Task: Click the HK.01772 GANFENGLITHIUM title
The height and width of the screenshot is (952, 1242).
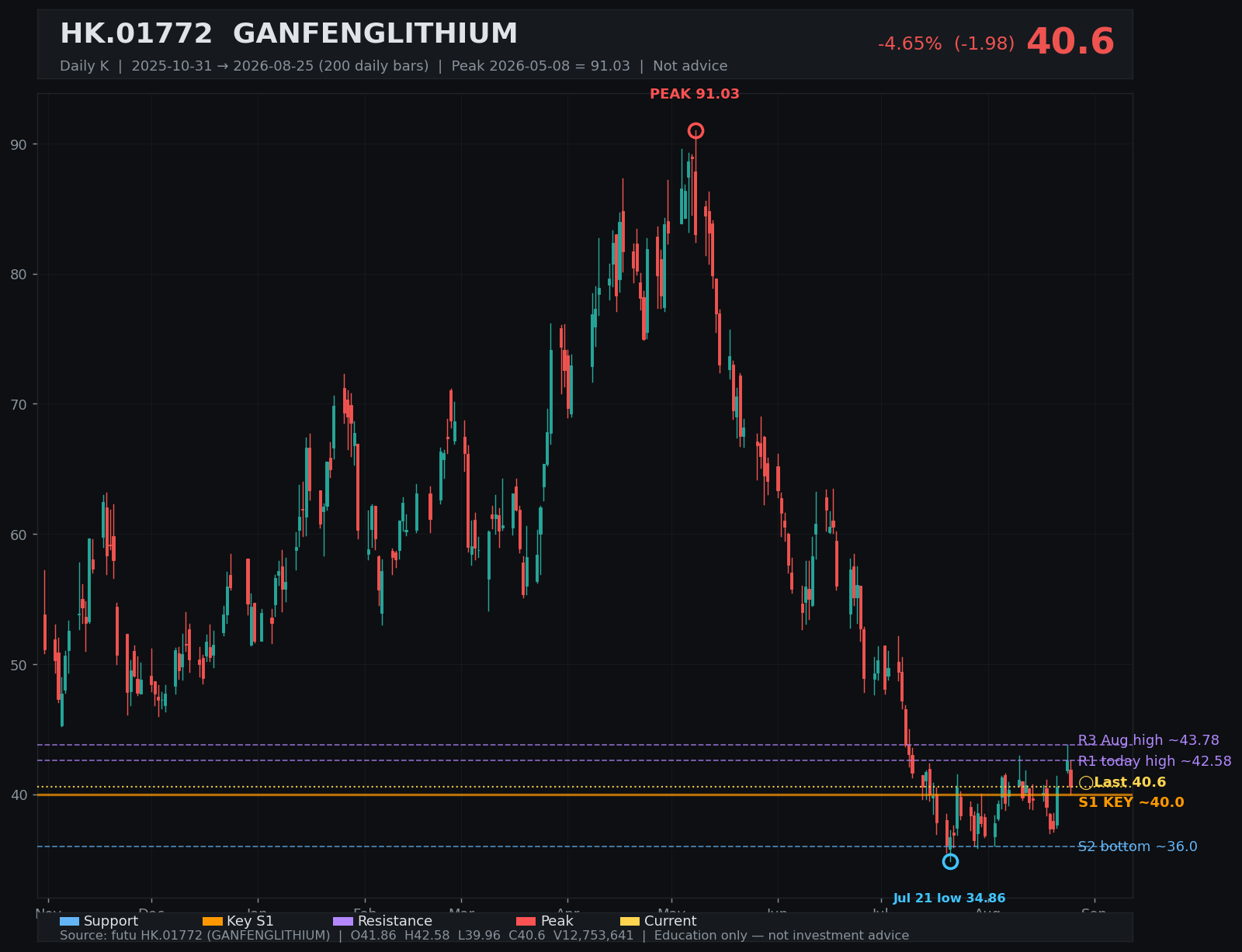Action: point(289,34)
